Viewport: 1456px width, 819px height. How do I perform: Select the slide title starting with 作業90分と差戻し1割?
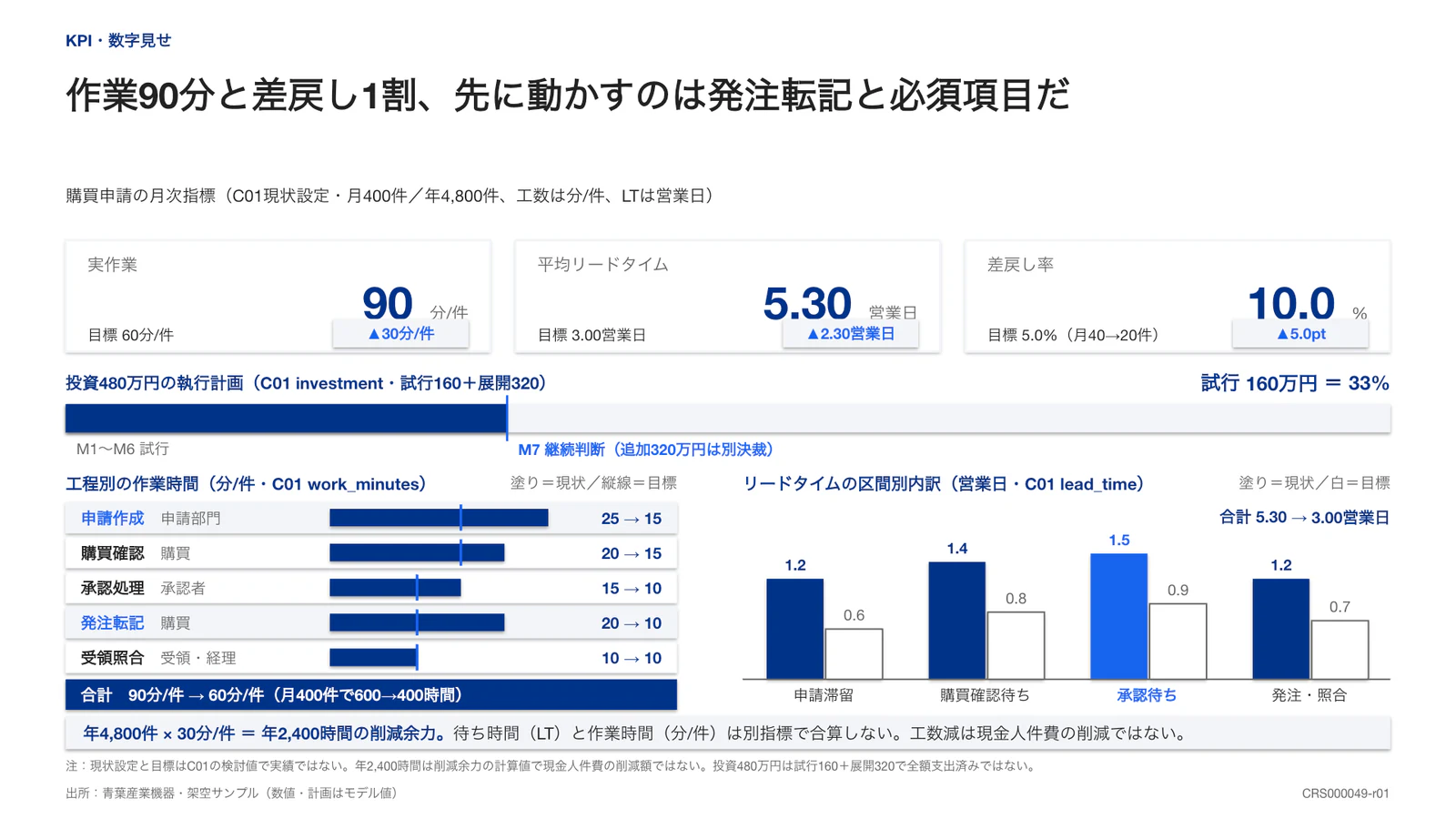click(x=568, y=95)
